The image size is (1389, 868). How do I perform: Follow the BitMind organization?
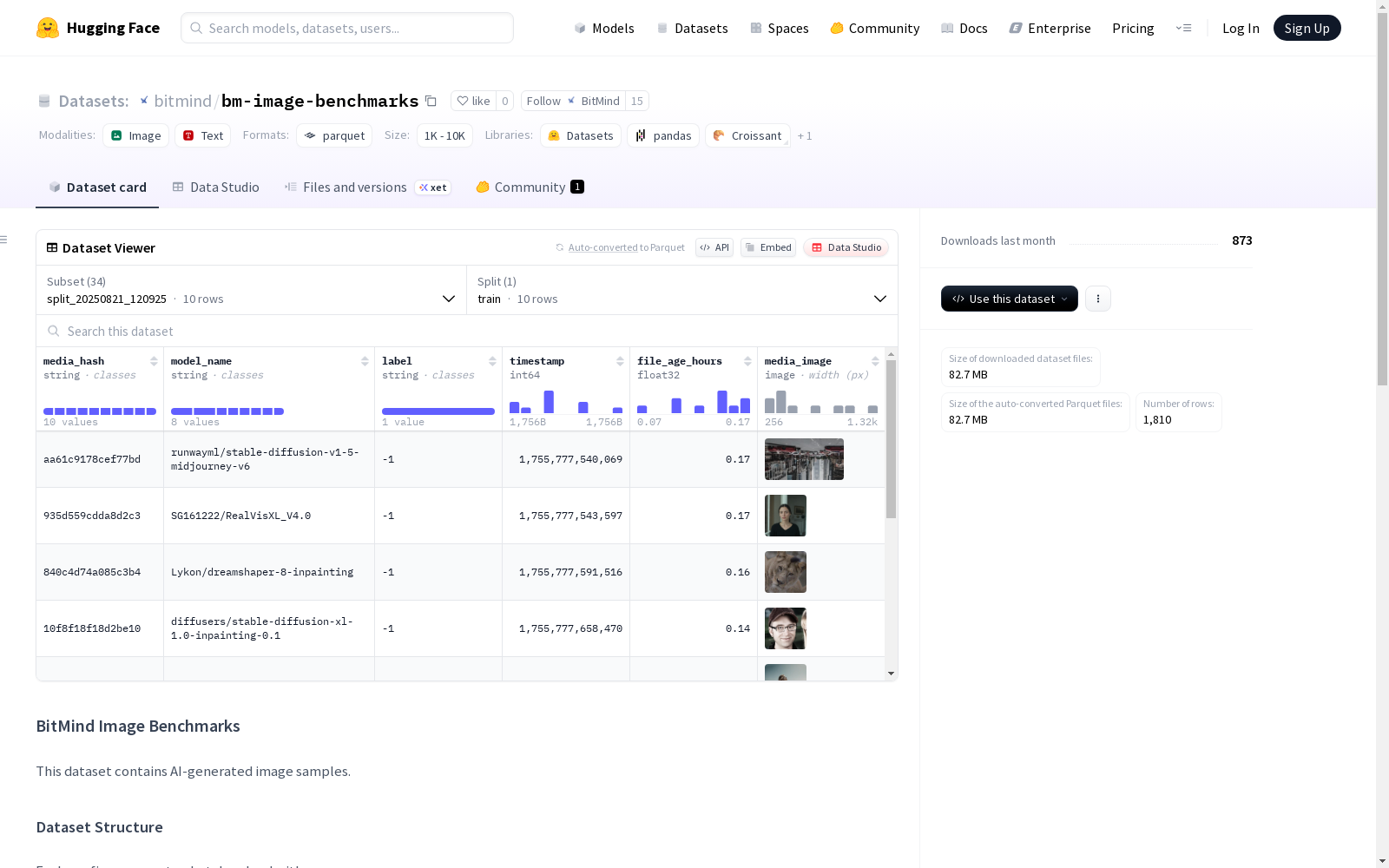(x=573, y=101)
